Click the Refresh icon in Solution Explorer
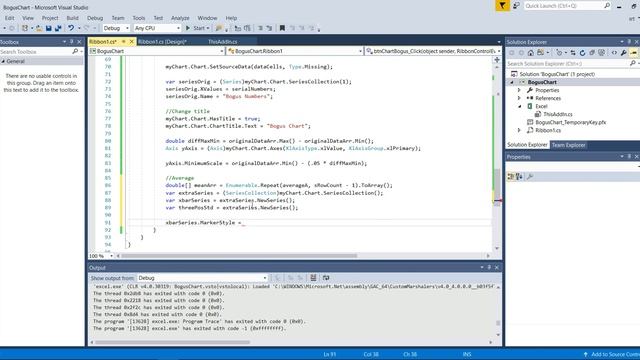 tap(582, 53)
